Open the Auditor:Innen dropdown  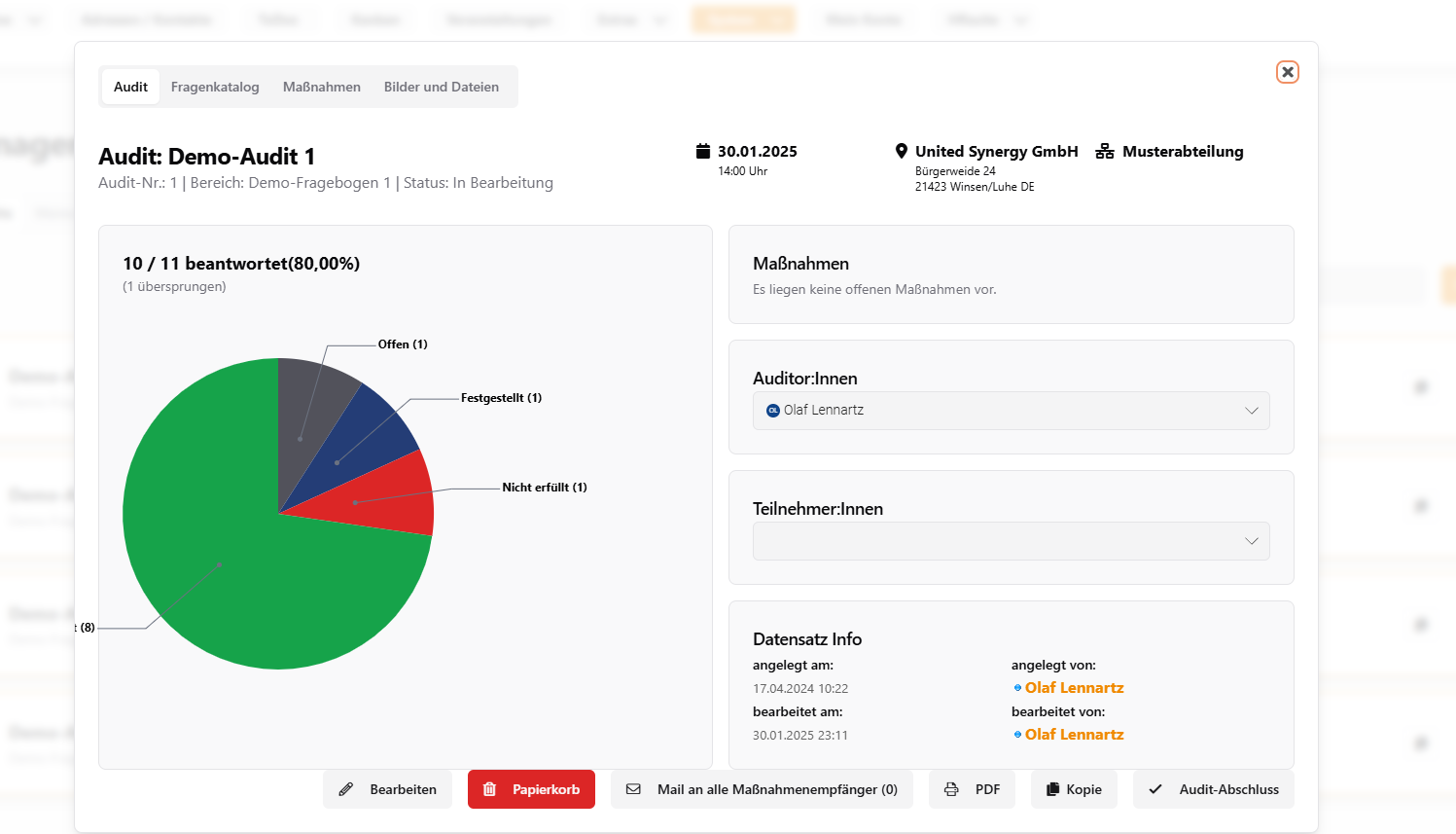pos(1010,411)
